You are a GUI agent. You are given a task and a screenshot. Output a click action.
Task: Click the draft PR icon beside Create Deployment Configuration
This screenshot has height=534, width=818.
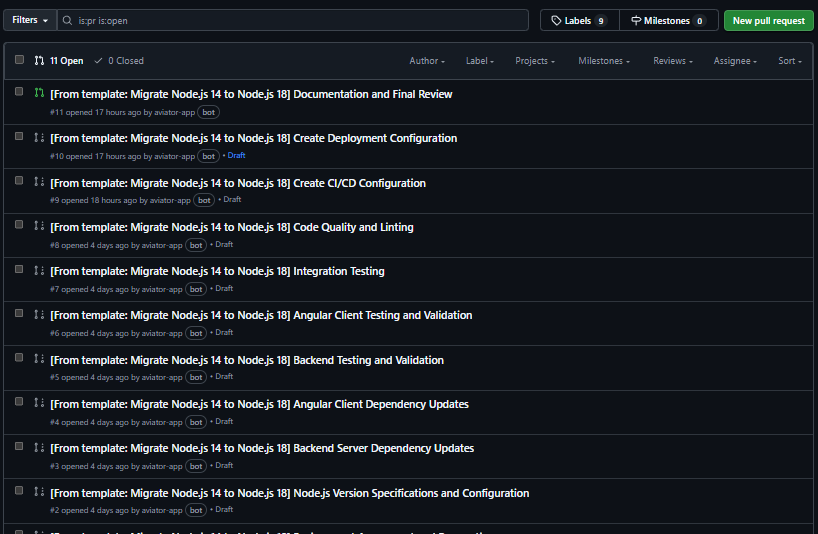point(39,138)
